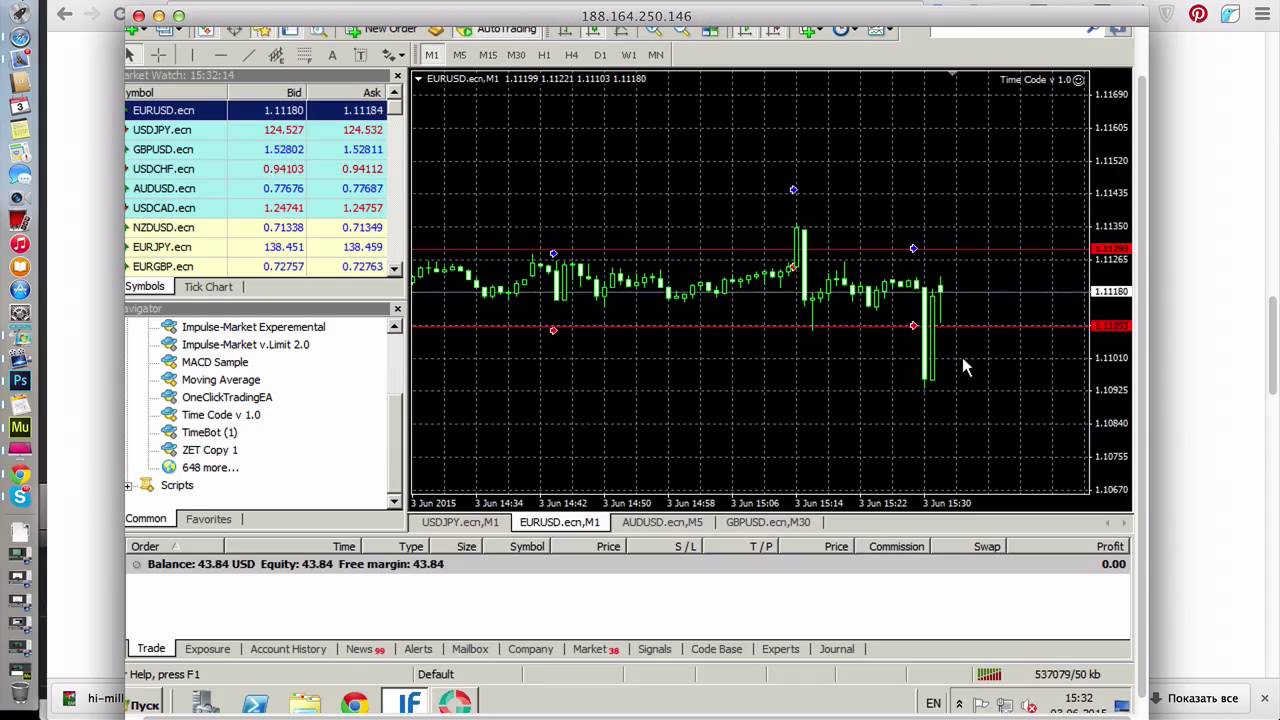Sort orders by Symbol column header
The height and width of the screenshot is (720, 1280).
tap(527, 546)
